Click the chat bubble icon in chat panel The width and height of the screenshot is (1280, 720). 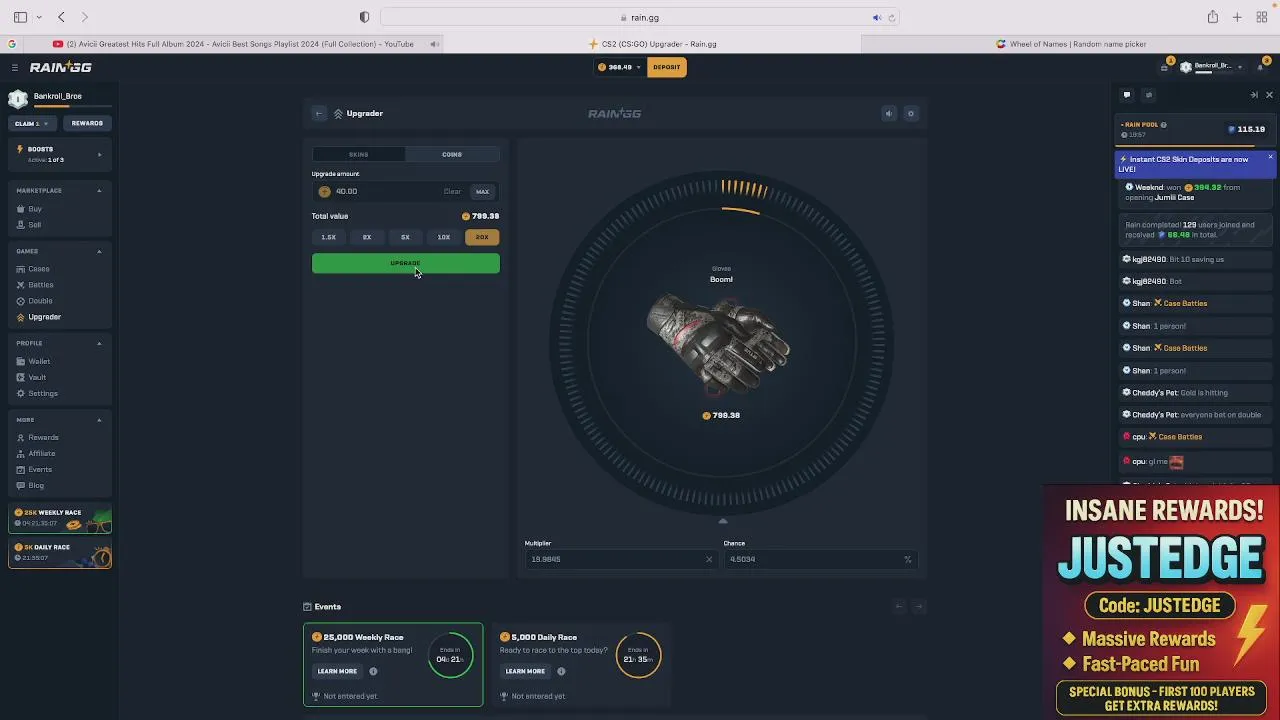point(1127,95)
